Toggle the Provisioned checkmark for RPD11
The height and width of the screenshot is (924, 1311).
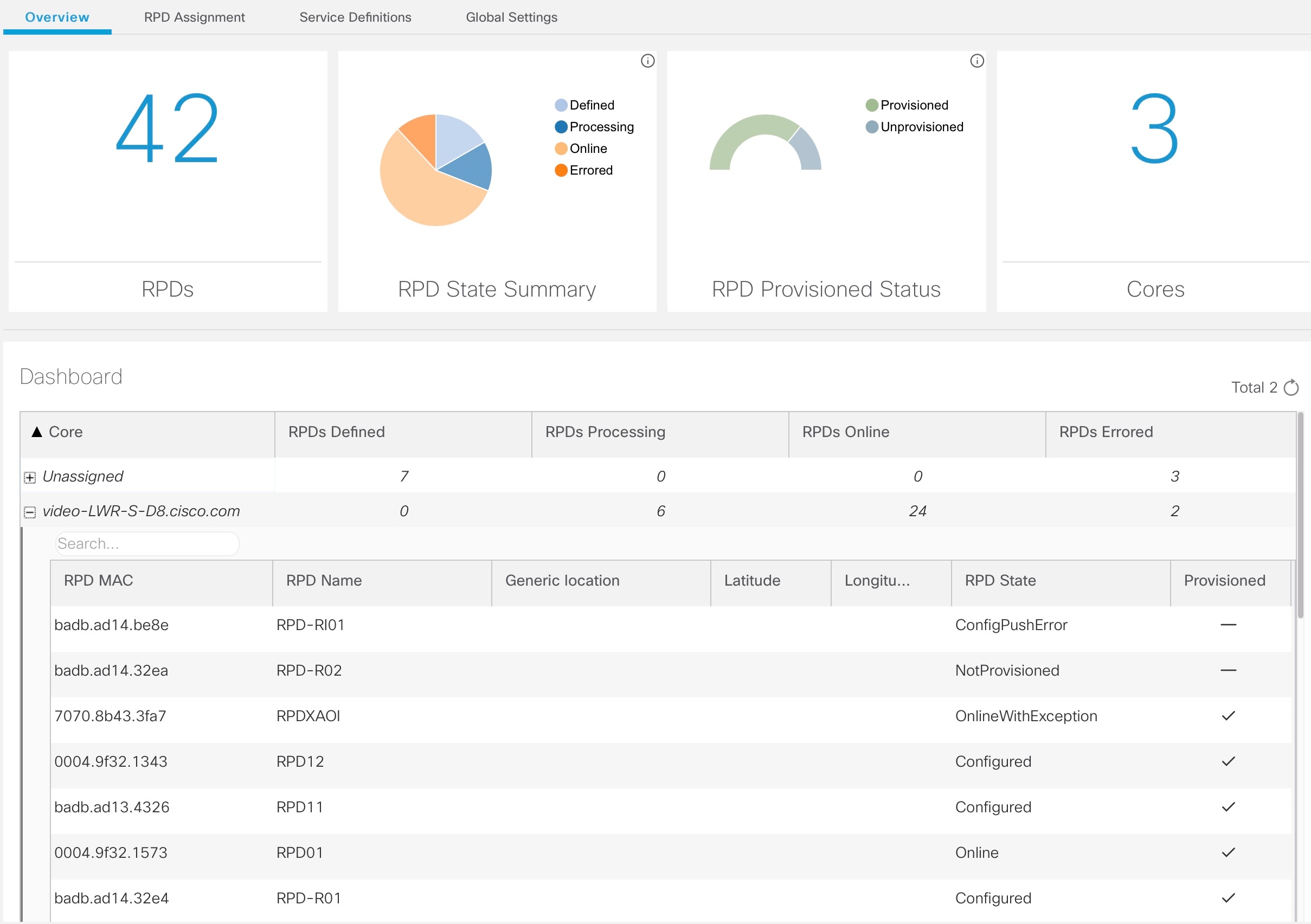pyautogui.click(x=1228, y=807)
